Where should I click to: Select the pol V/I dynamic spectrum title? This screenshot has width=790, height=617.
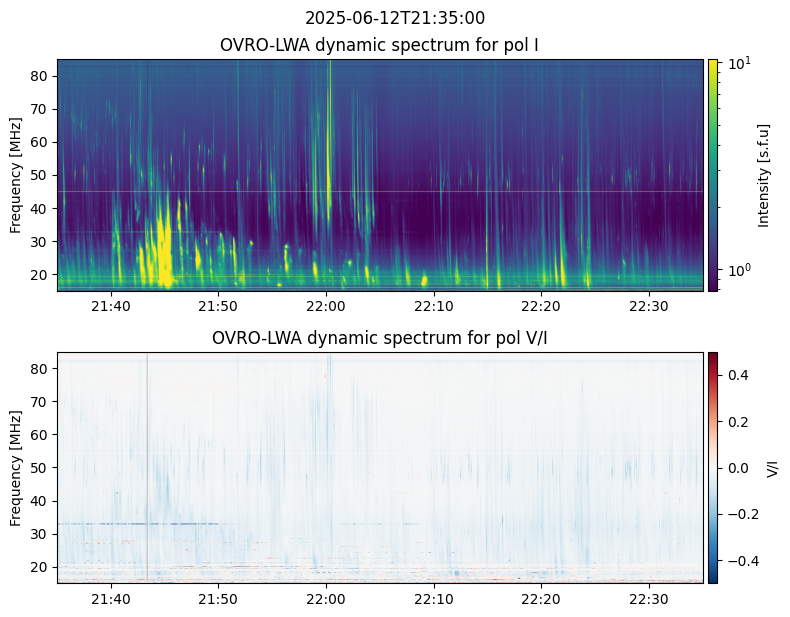click(x=381, y=338)
